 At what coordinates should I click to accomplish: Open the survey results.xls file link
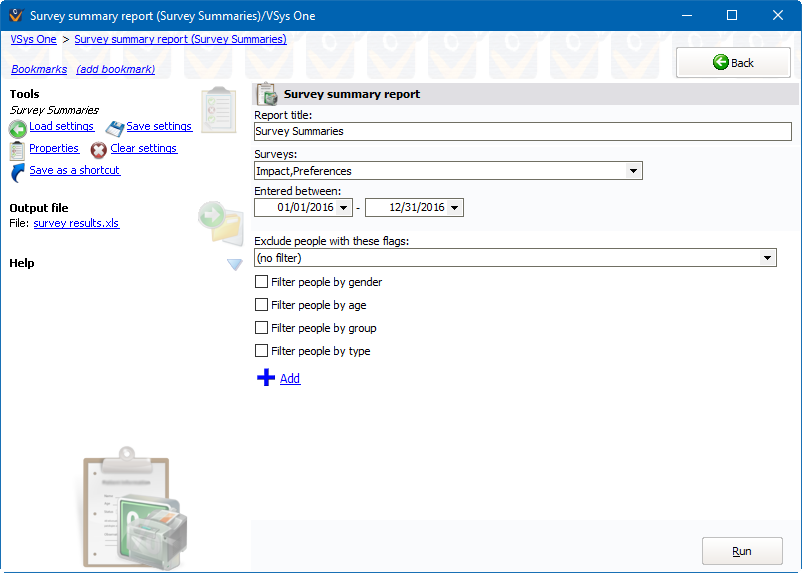point(77,223)
